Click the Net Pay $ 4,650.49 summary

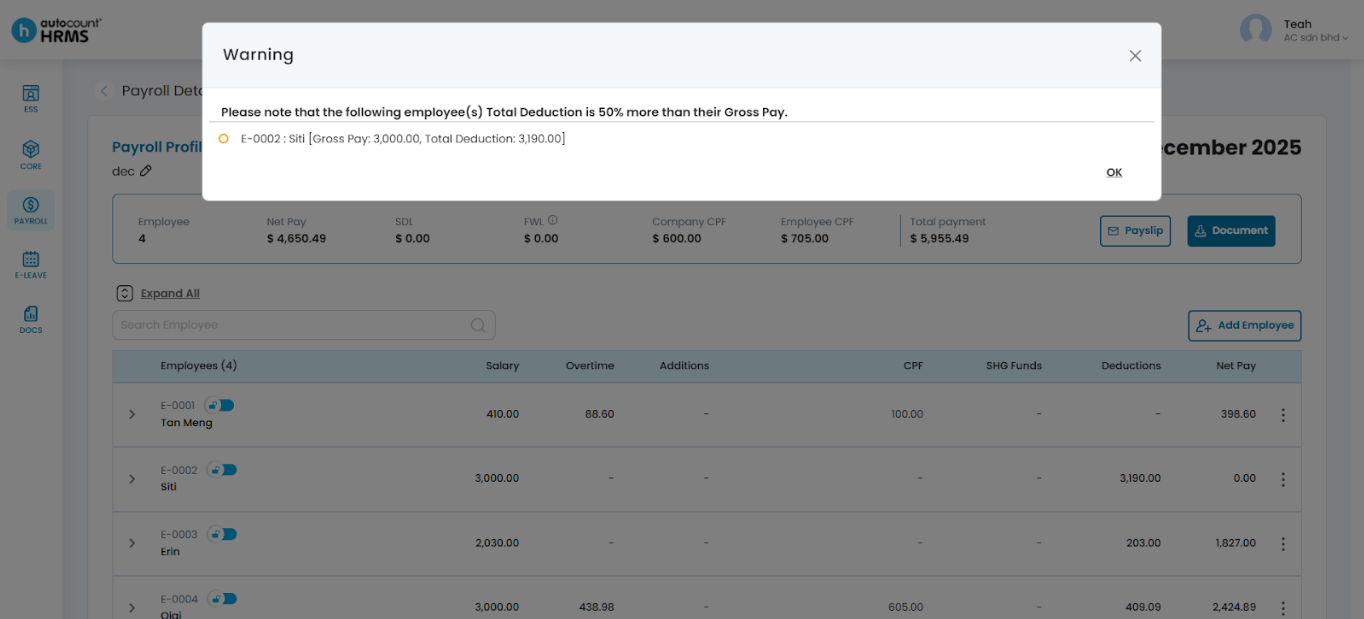coord(296,239)
